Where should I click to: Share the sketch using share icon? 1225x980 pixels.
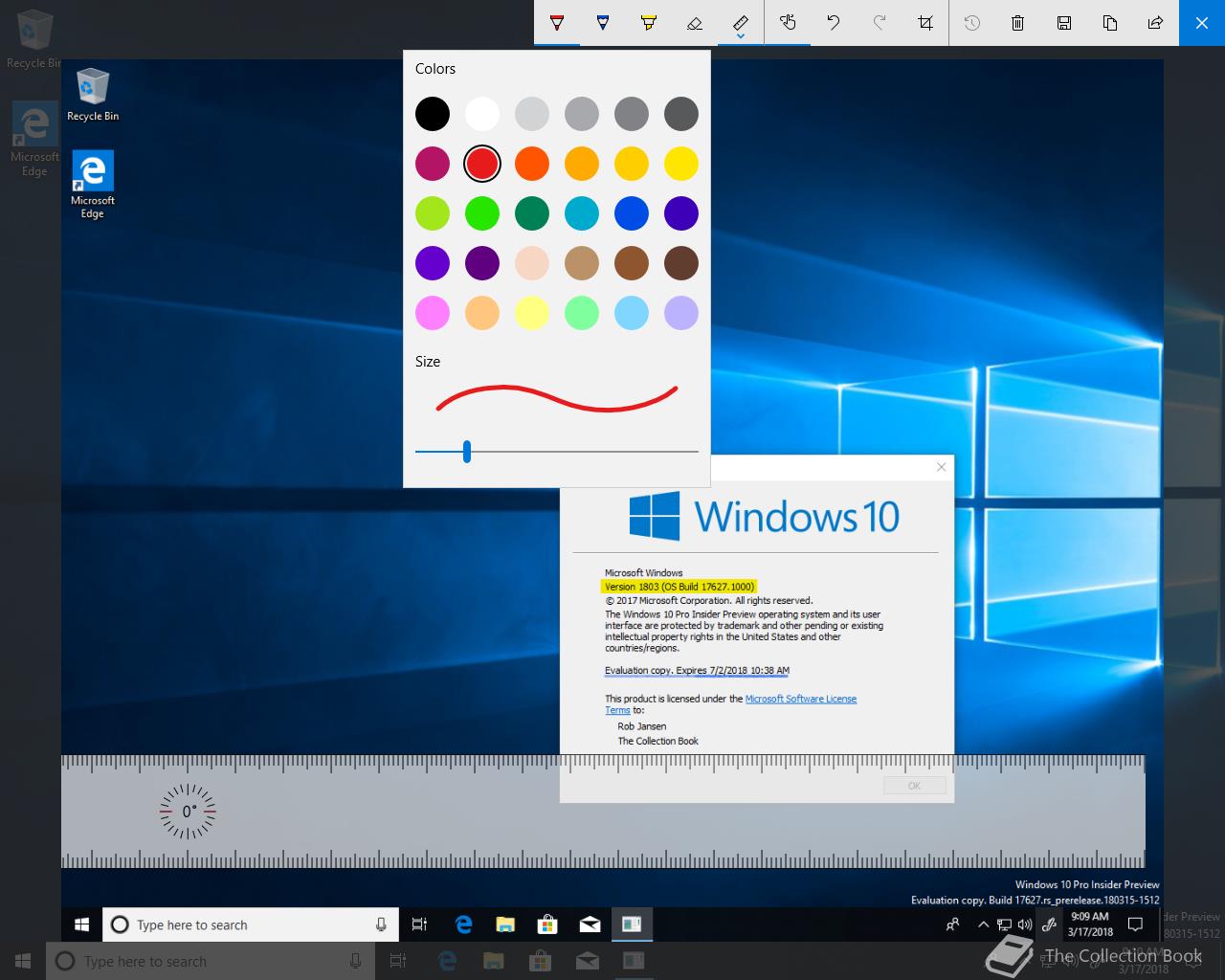[x=1156, y=22]
